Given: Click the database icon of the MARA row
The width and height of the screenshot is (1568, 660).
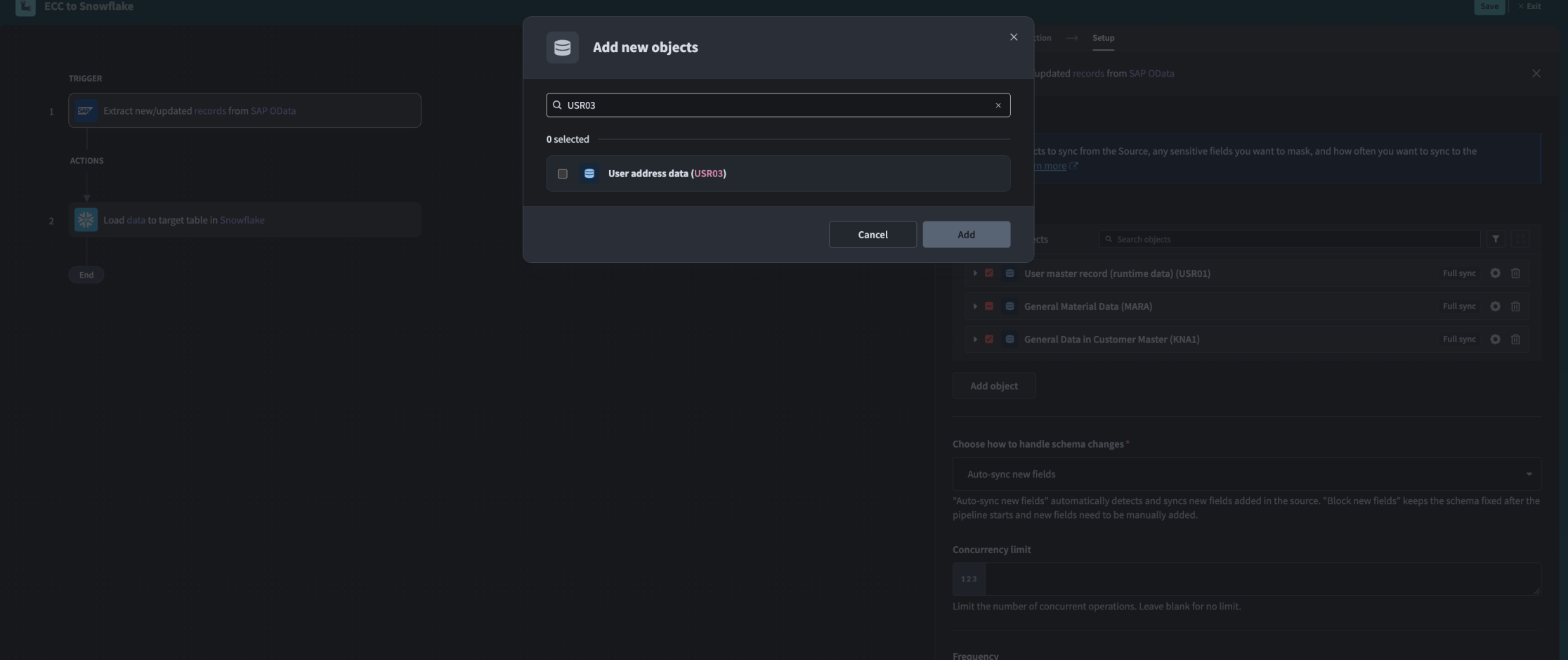Looking at the screenshot, I should pyautogui.click(x=1010, y=306).
